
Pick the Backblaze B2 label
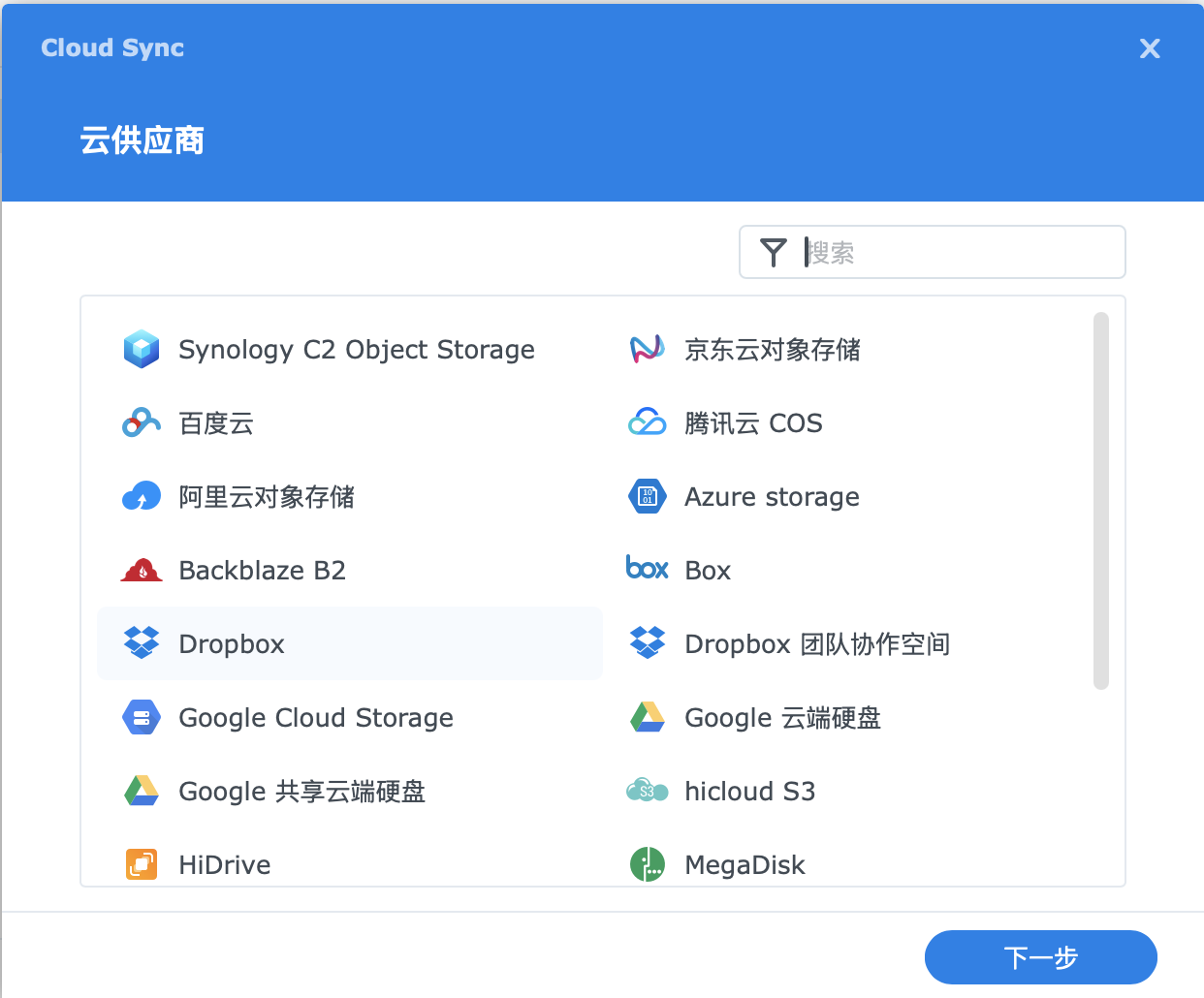(263, 571)
